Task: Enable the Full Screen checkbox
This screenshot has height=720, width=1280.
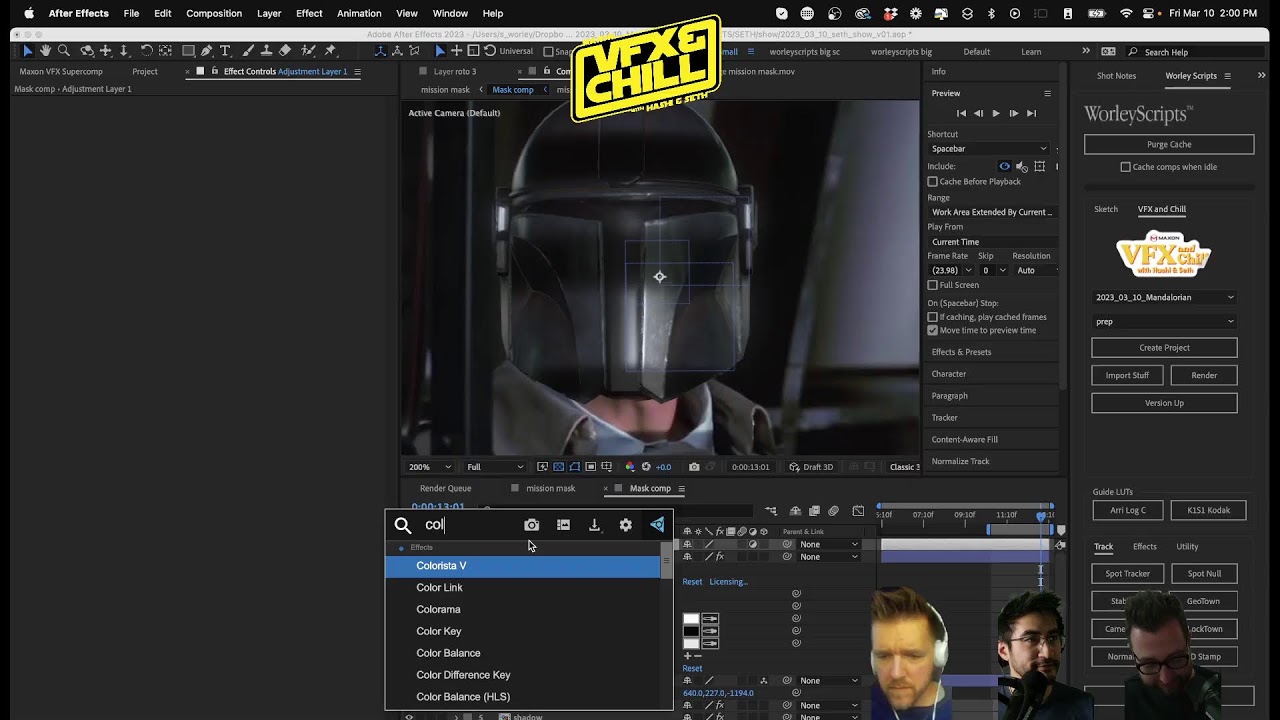Action: tap(933, 285)
